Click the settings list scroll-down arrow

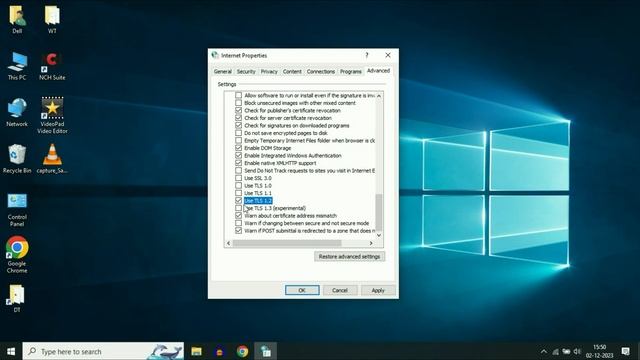(379, 235)
